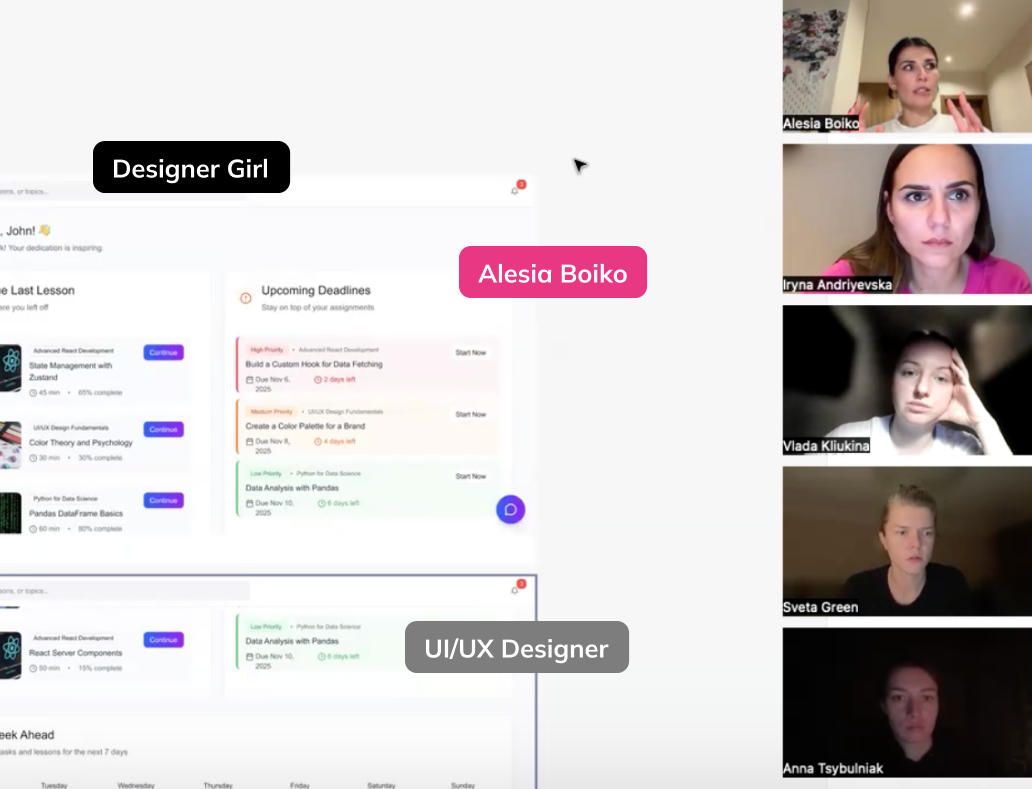Click Start Now for Create a Color Palette
Image resolution: width=1032 pixels, height=789 pixels.
(470, 414)
